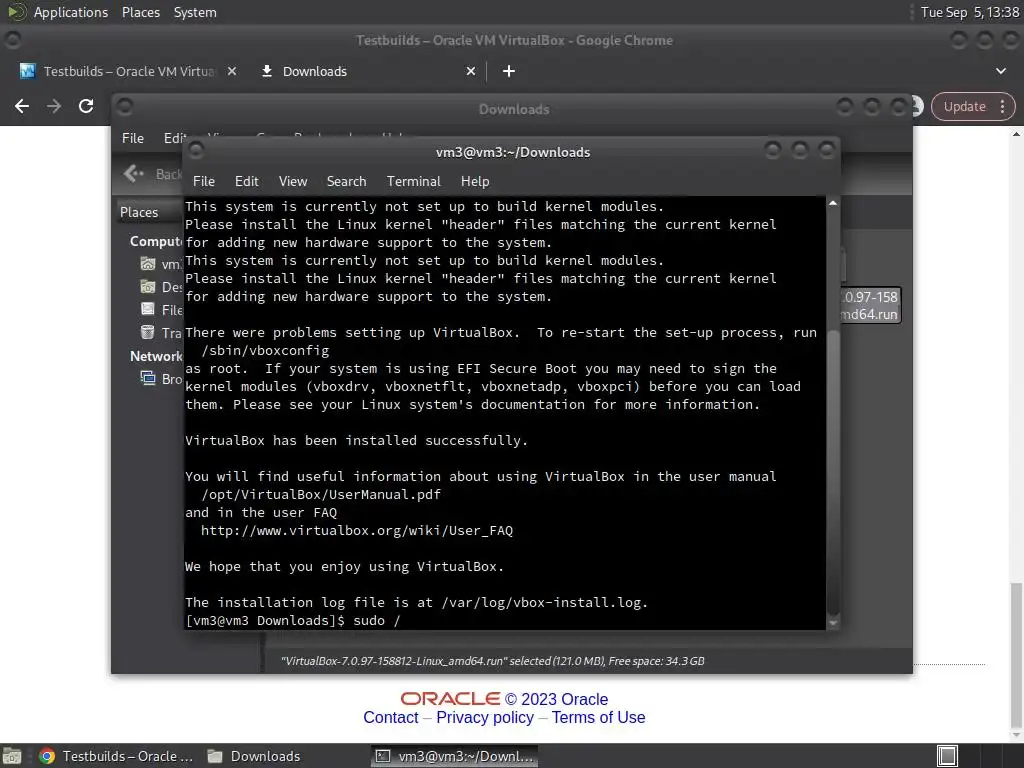
Task: Click Places header in file manager sidebar
Action: [x=138, y=212]
